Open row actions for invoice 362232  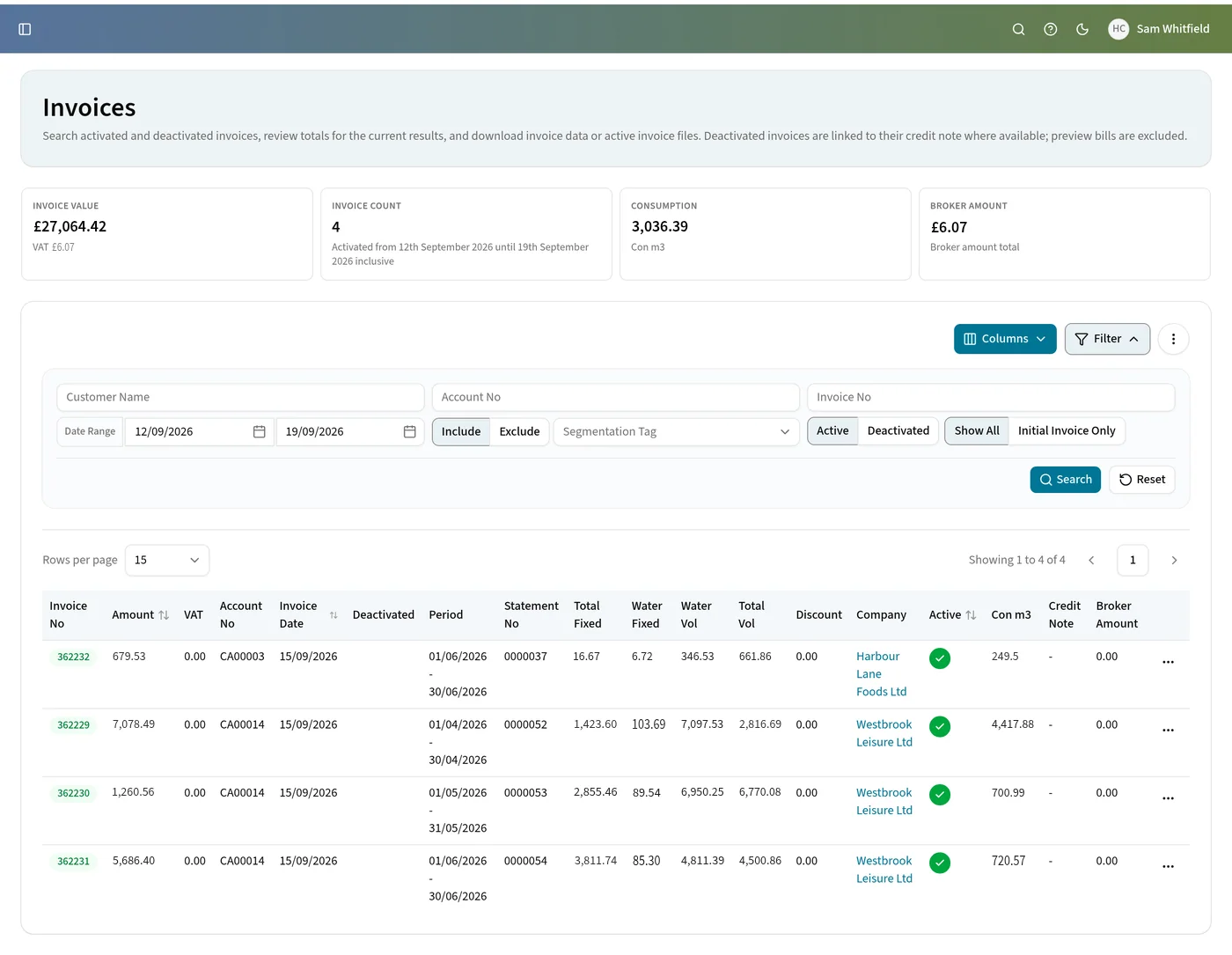(1168, 662)
